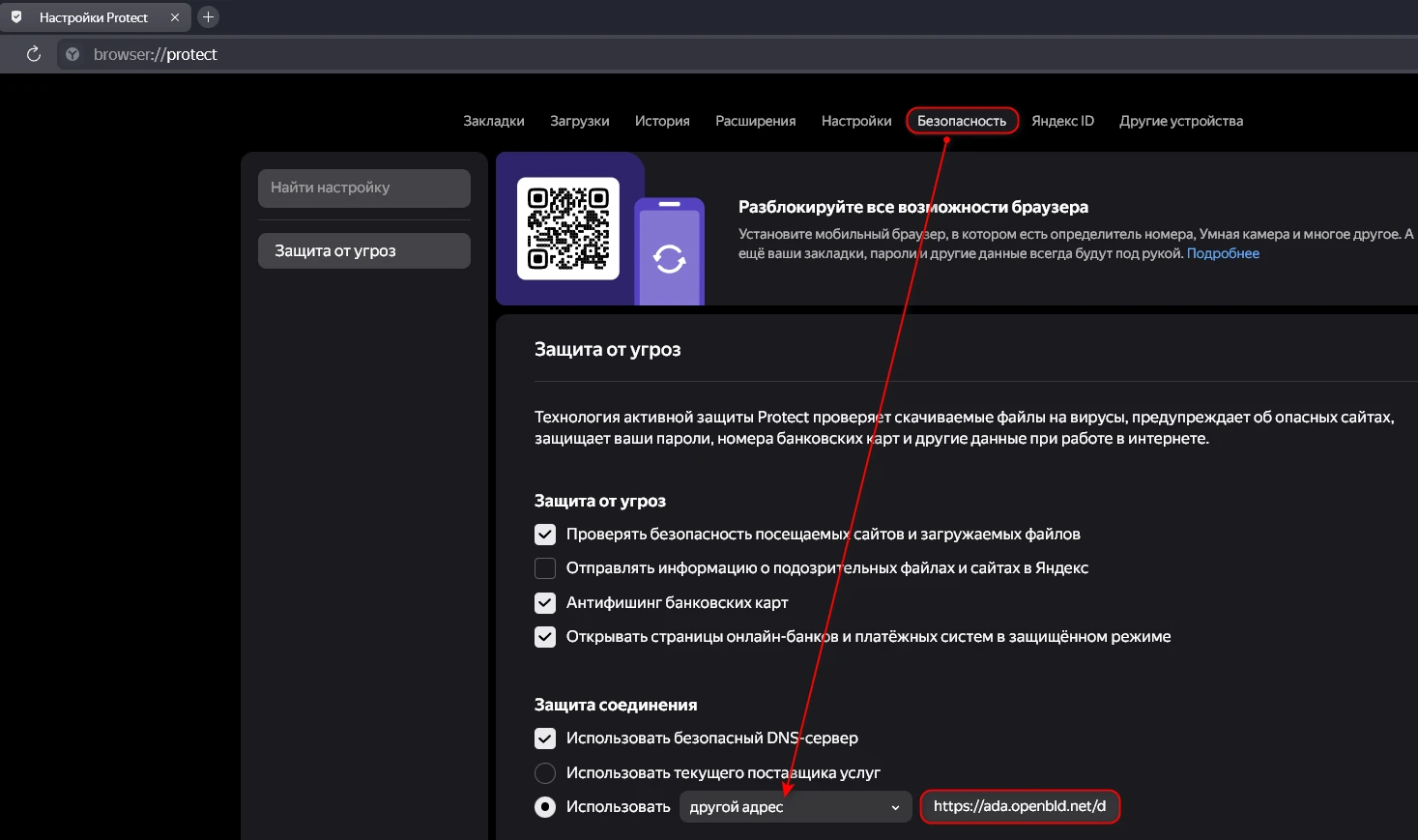Open the другой адрес dropdown
This screenshot has height=840, width=1418.
796,807
